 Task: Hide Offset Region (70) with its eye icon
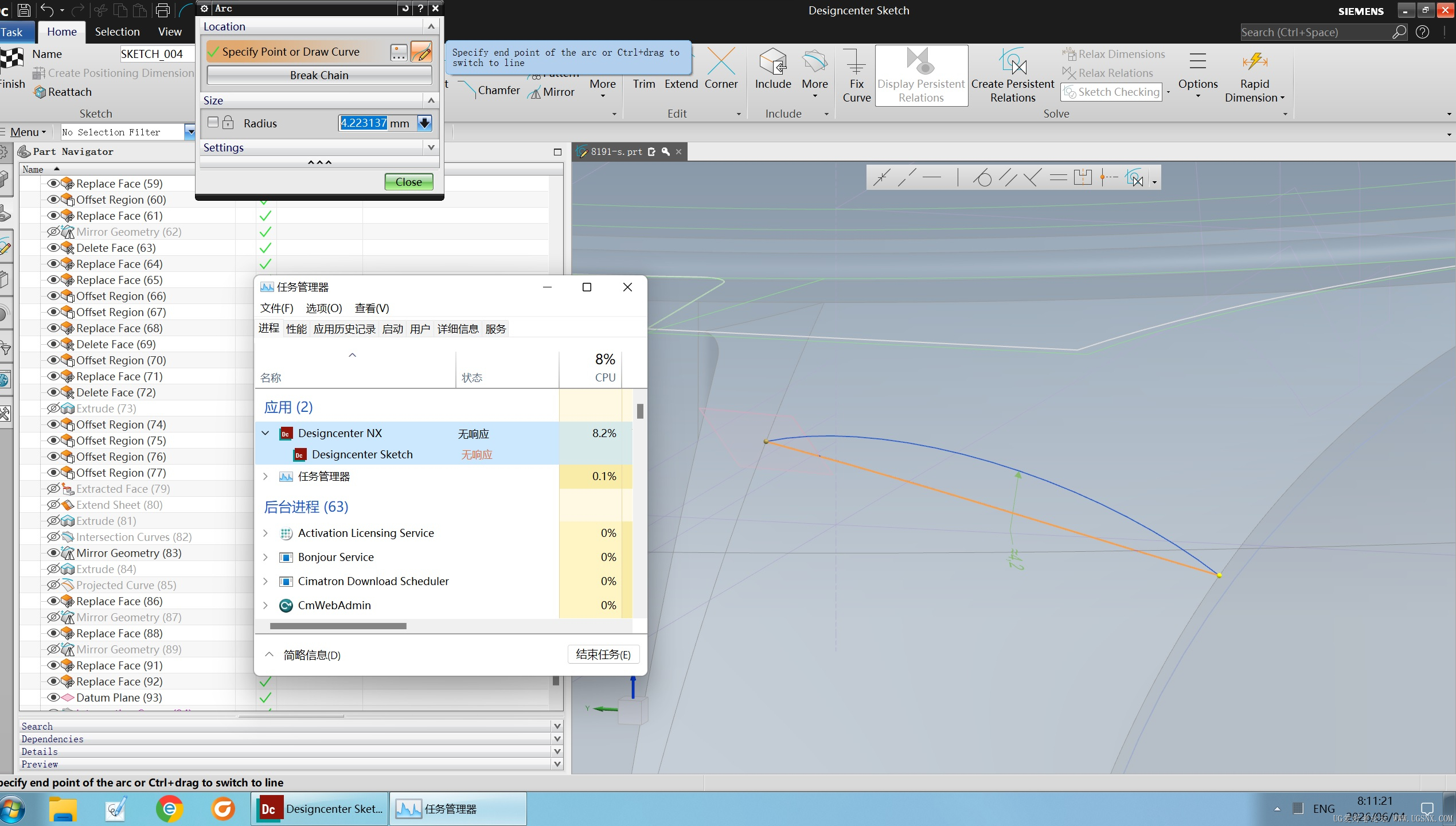53,360
